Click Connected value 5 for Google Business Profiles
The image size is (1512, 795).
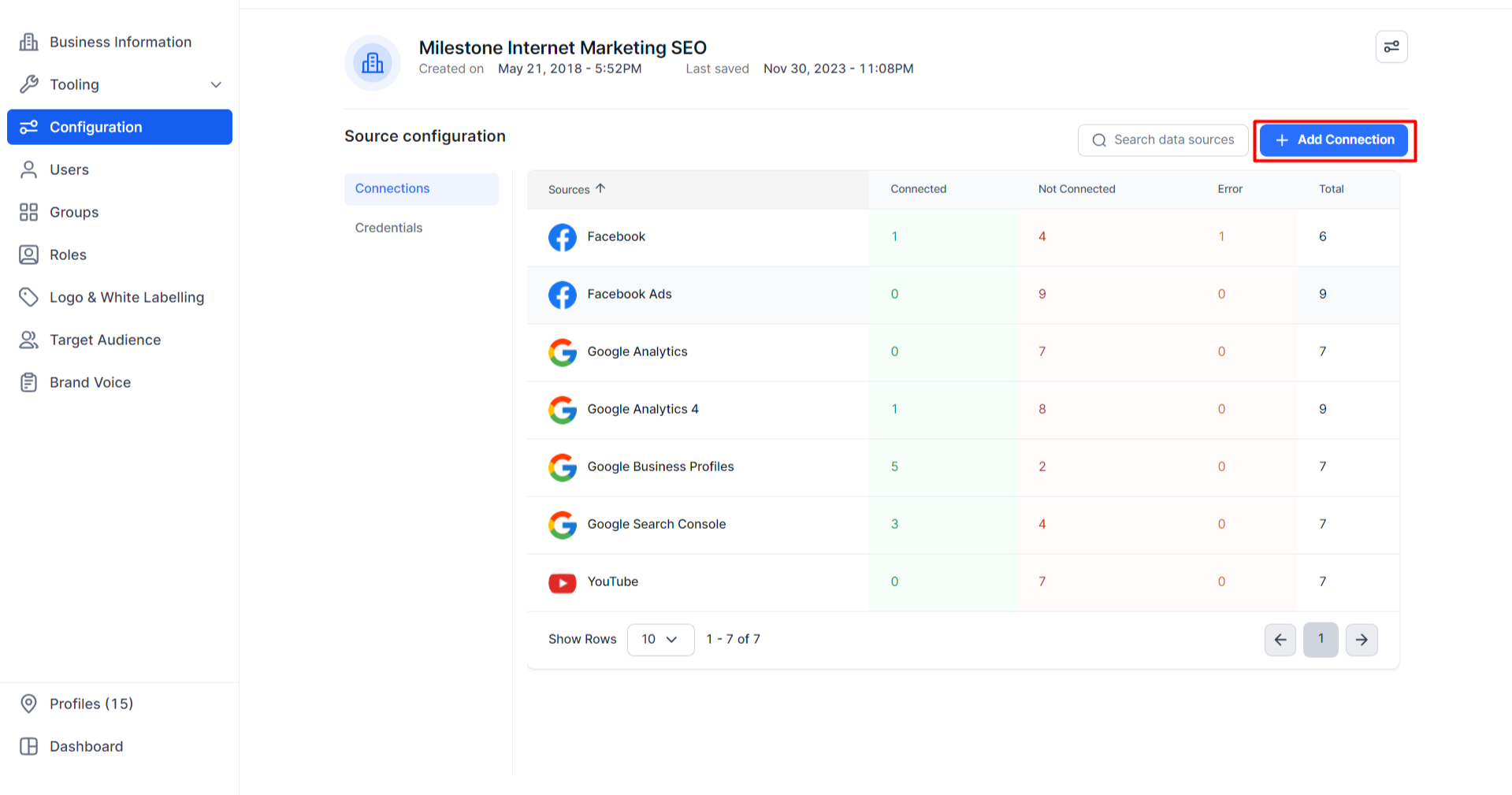point(894,466)
